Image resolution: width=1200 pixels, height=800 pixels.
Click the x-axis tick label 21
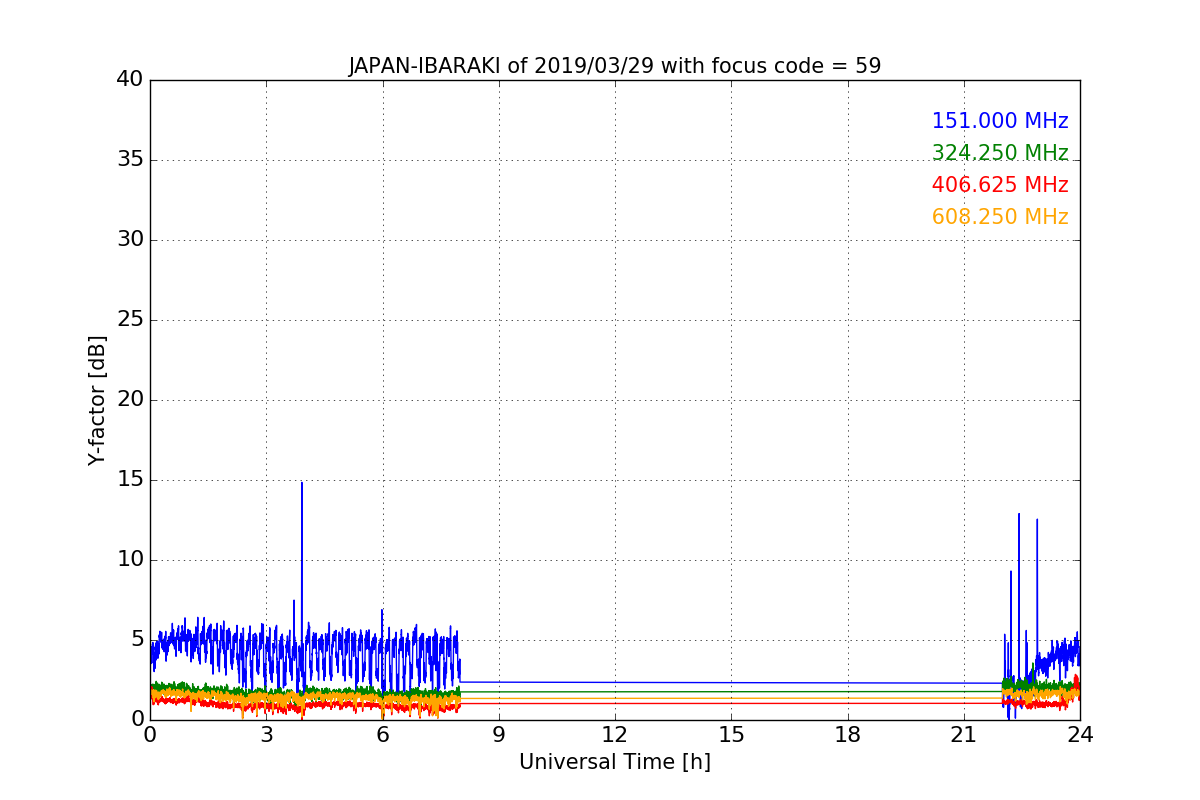click(963, 735)
